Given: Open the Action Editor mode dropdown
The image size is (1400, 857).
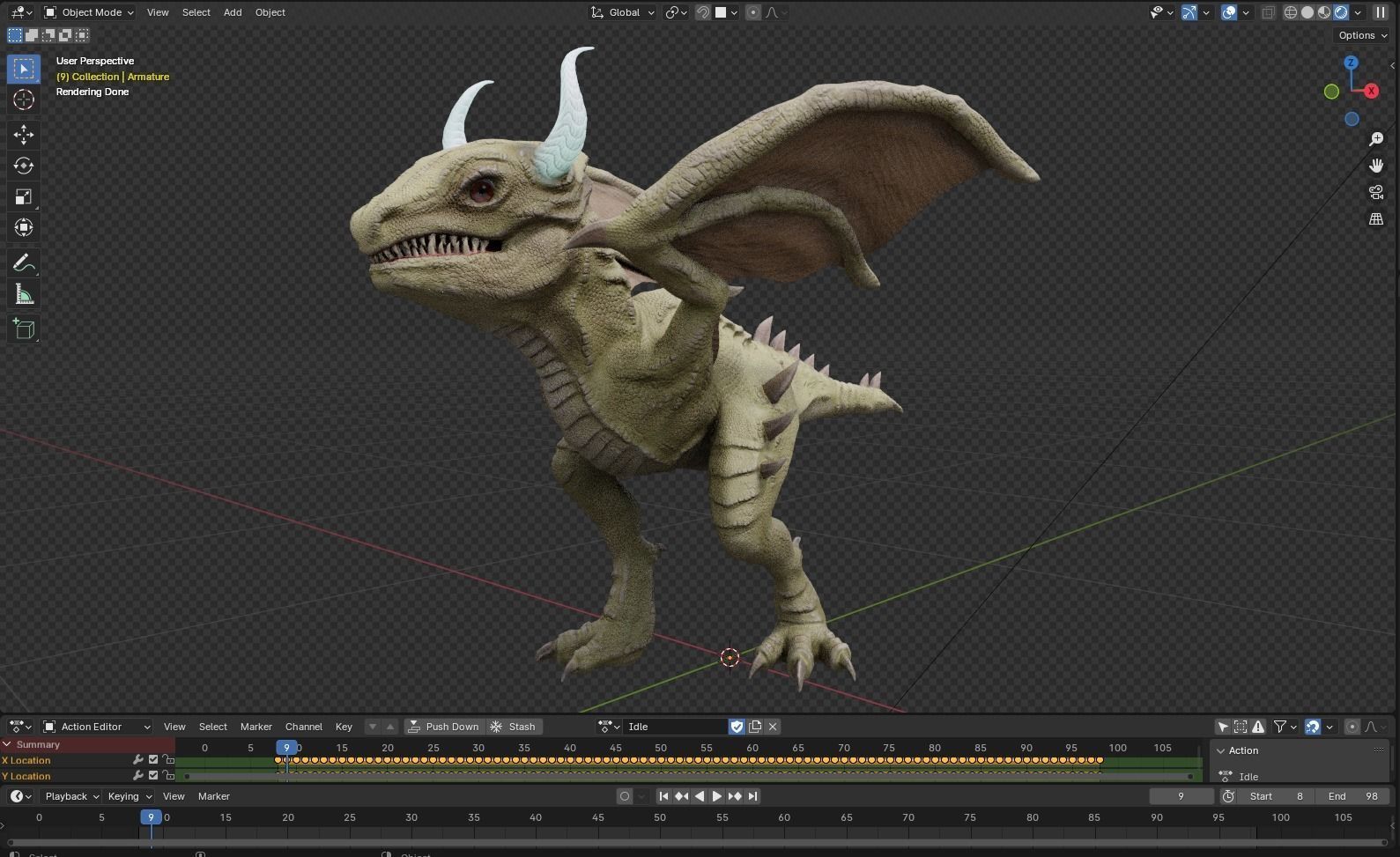Looking at the screenshot, I should tap(96, 727).
